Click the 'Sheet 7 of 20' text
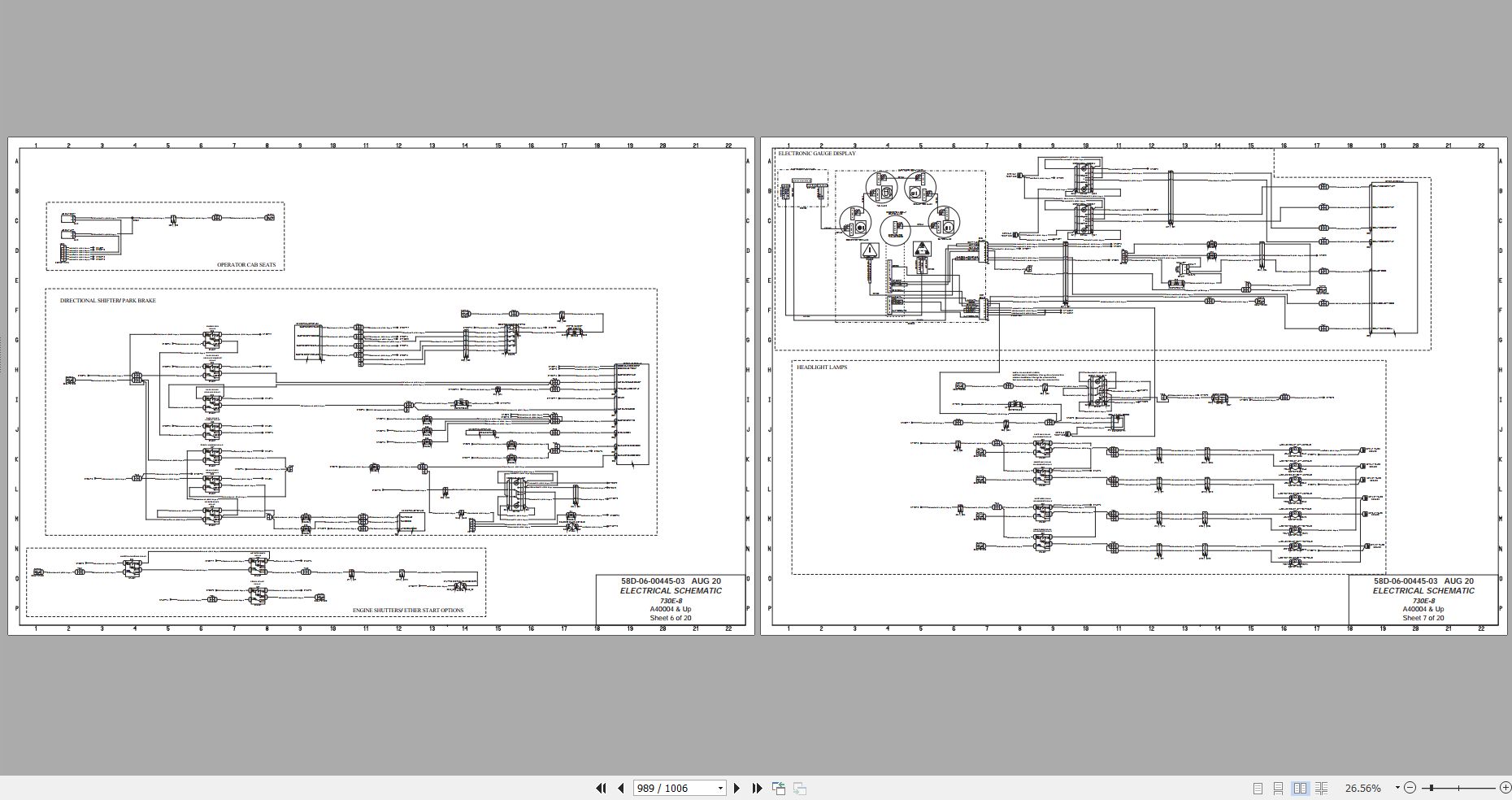Image resolution: width=1512 pixels, height=800 pixels. coord(1423,618)
